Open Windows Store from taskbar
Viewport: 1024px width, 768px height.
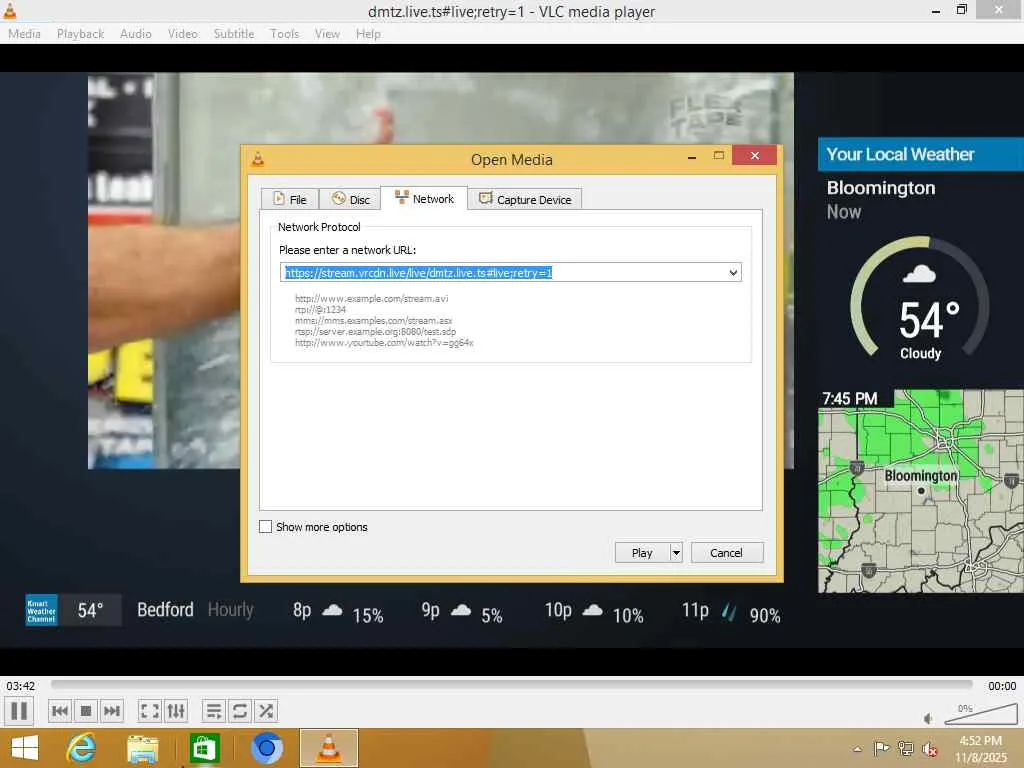point(204,748)
